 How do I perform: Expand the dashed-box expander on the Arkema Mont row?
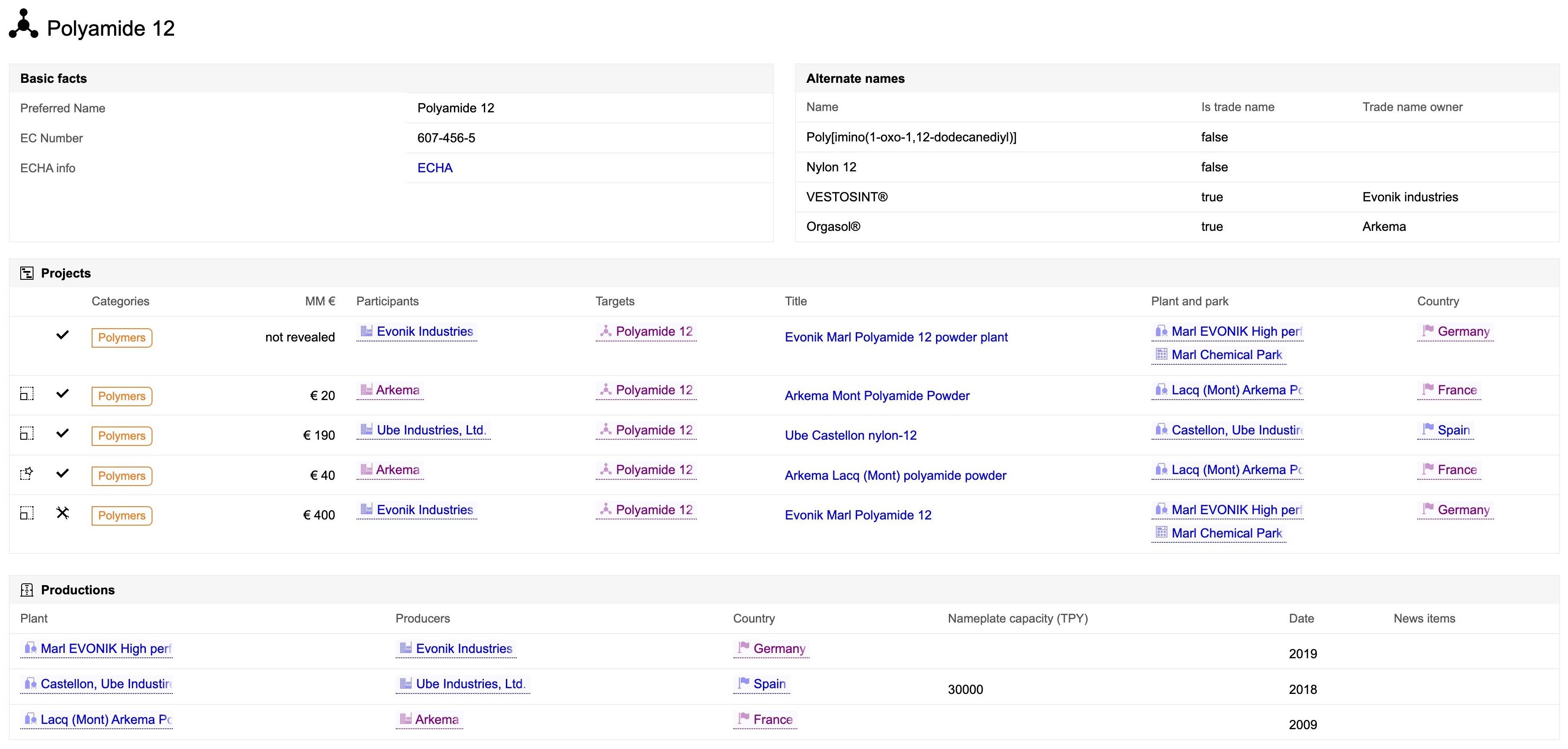tap(27, 394)
